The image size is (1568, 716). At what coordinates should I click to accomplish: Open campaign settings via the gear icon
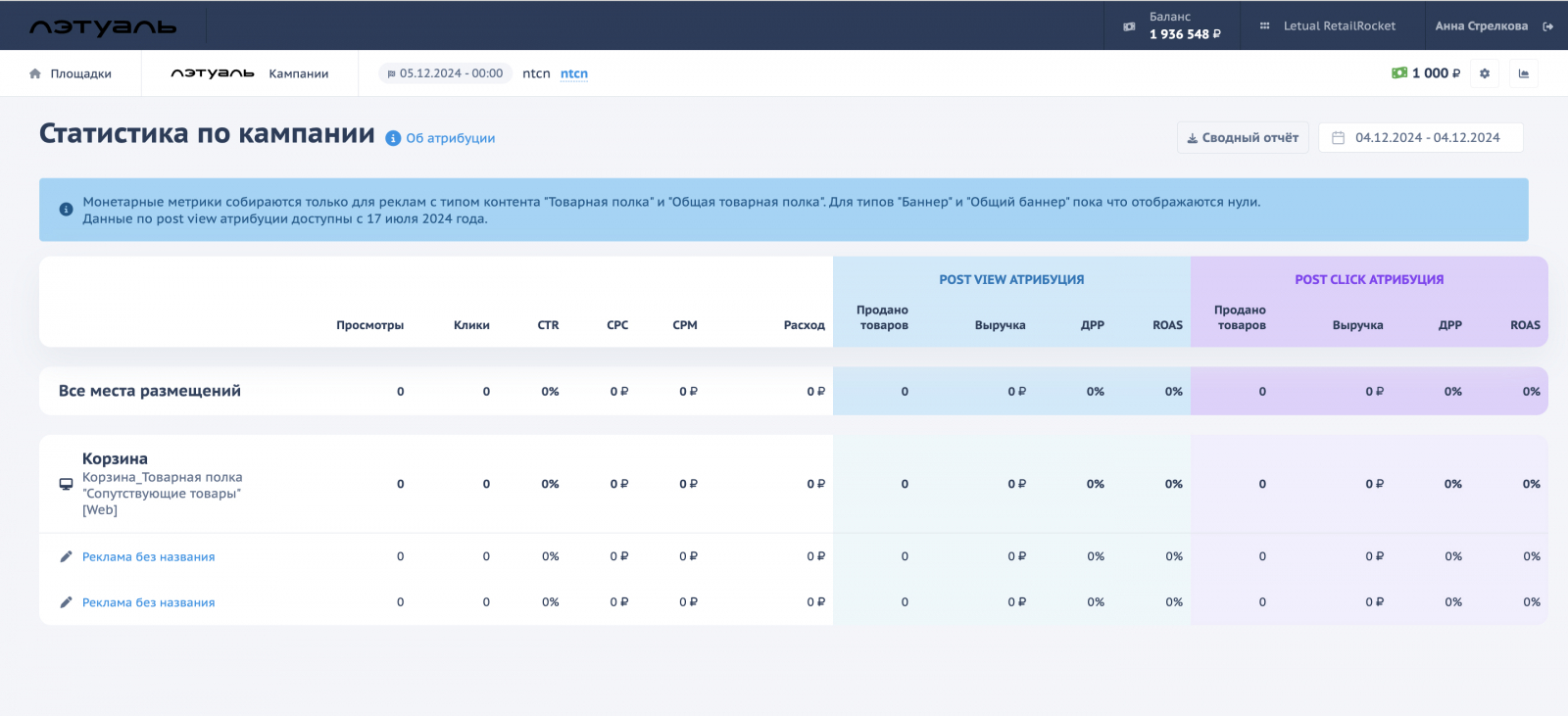tap(1485, 73)
